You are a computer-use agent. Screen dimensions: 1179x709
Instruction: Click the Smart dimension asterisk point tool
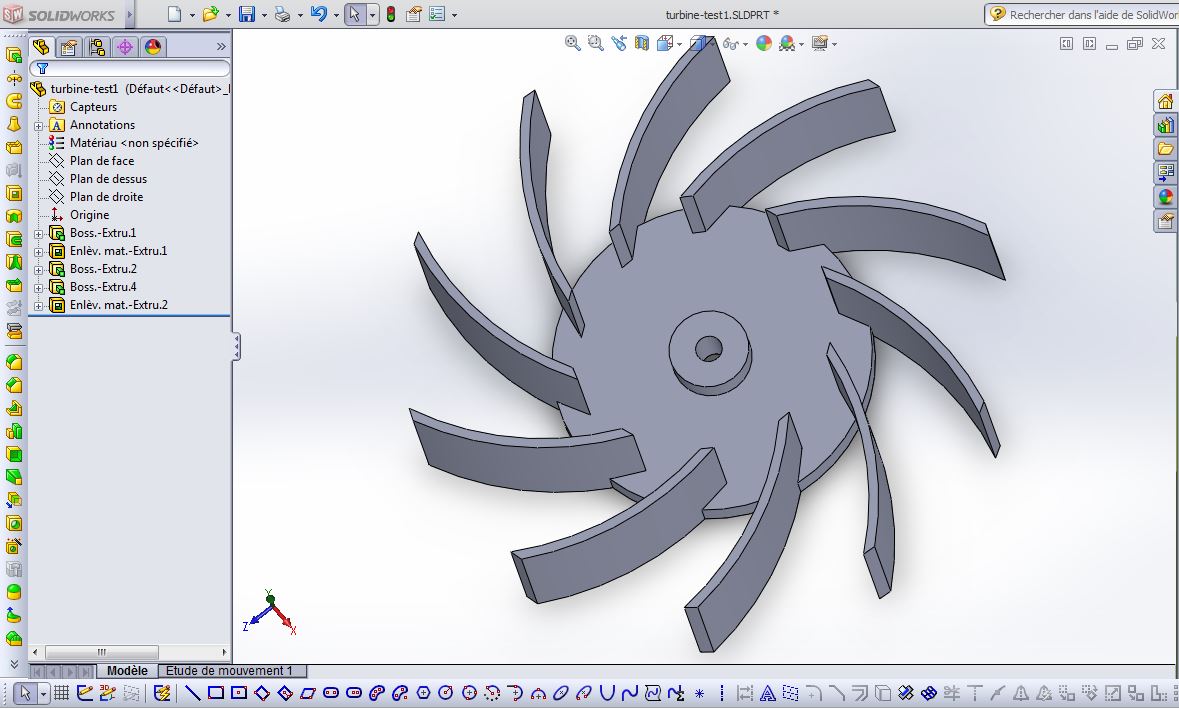[699, 692]
